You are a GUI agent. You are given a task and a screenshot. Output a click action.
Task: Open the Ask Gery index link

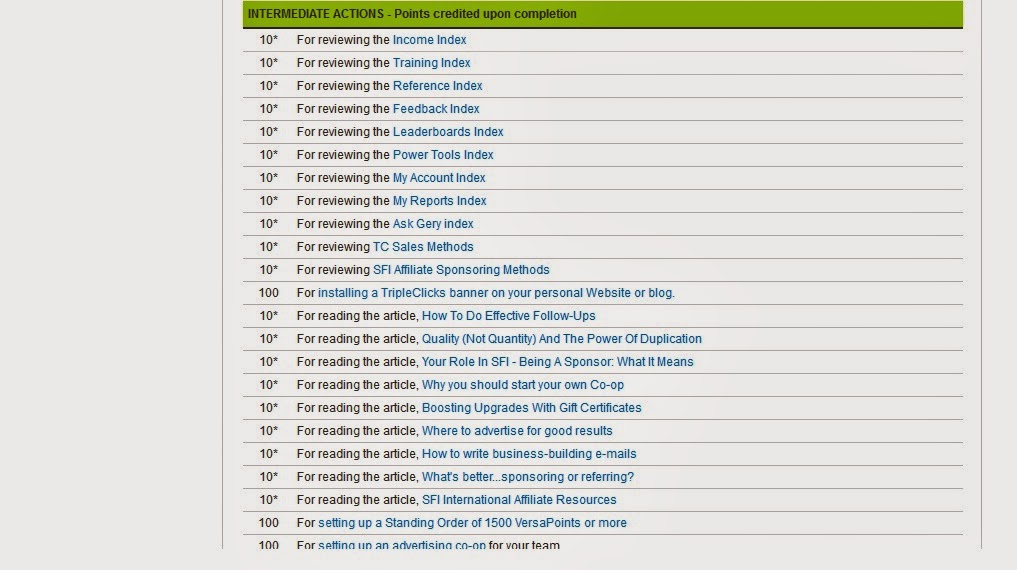[433, 224]
